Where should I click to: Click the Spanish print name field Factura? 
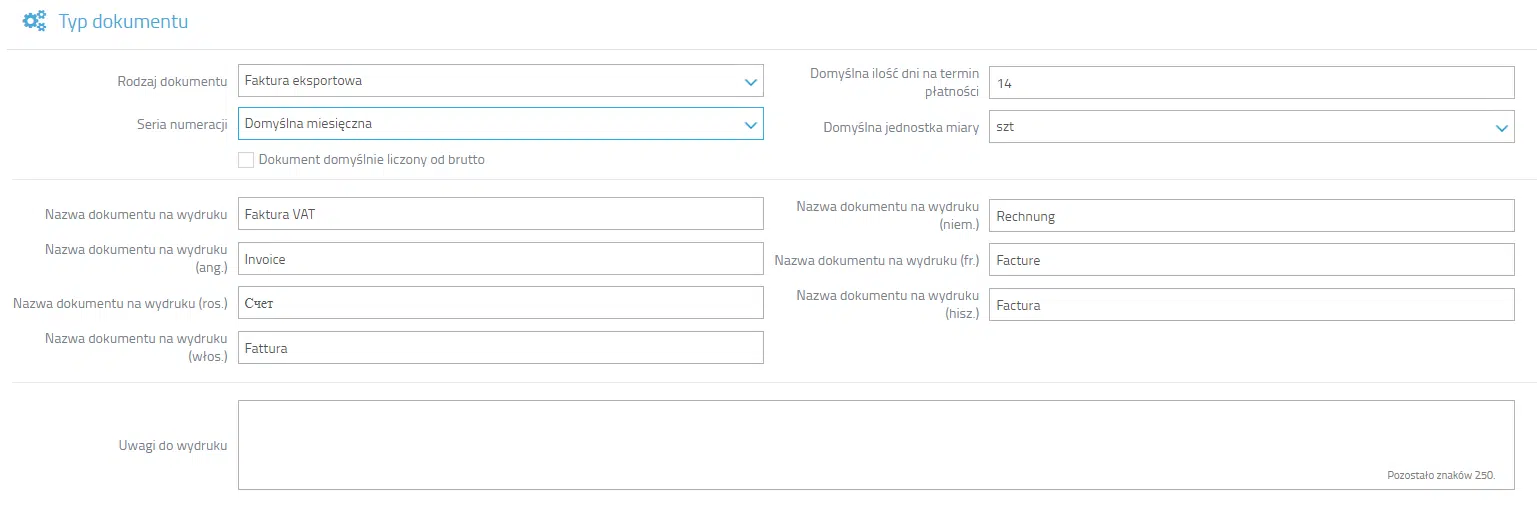tap(1252, 305)
